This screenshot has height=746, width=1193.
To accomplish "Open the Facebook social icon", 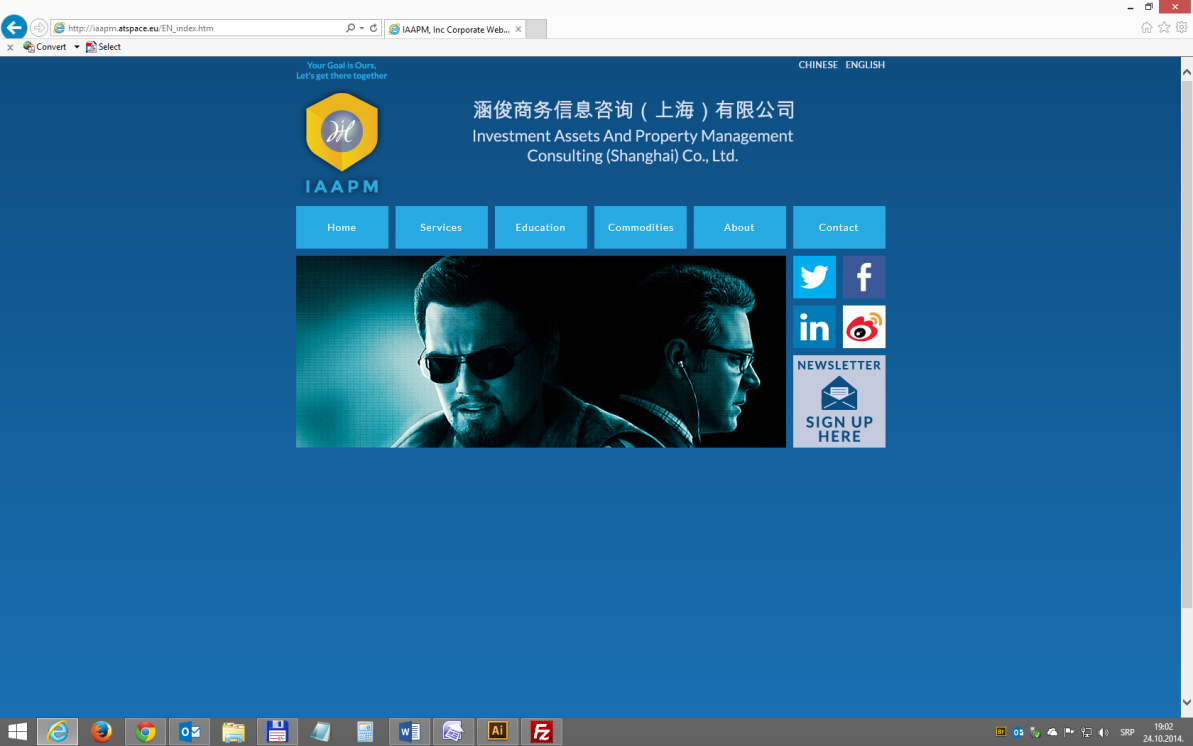I will 864,277.
